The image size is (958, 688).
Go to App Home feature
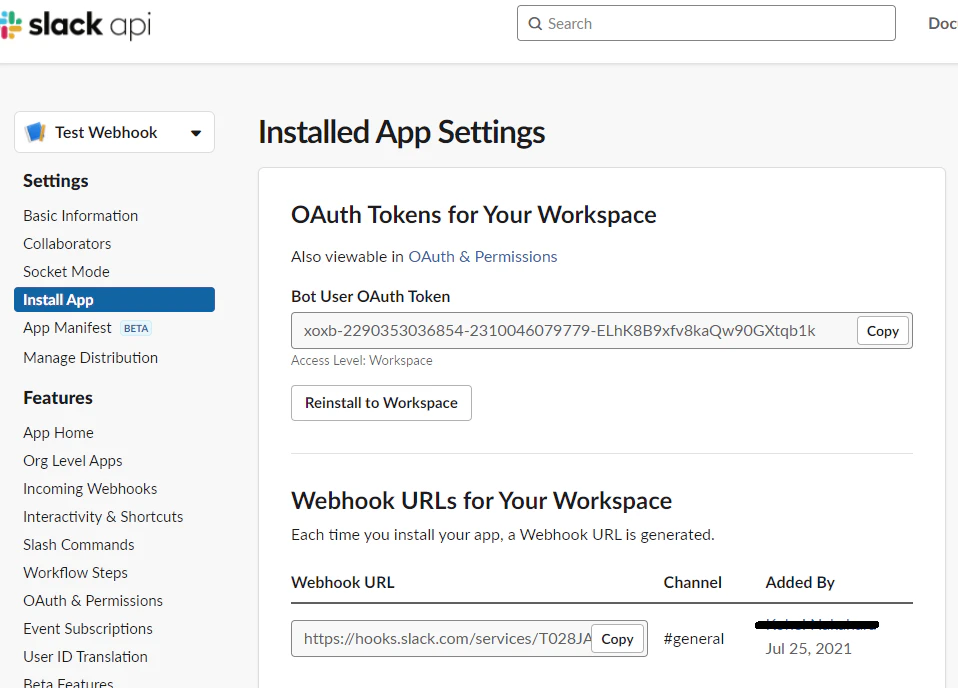point(59,433)
